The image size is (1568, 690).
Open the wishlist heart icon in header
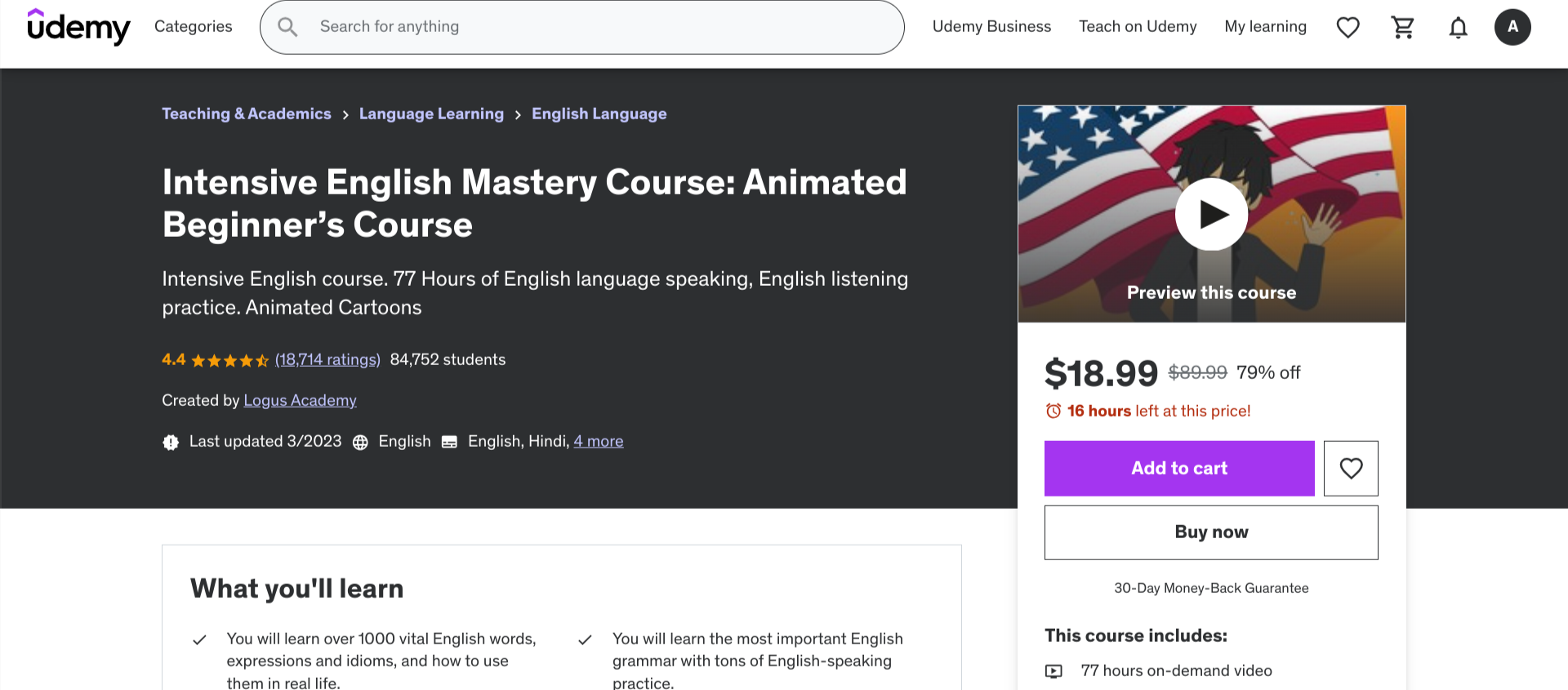pos(1347,27)
